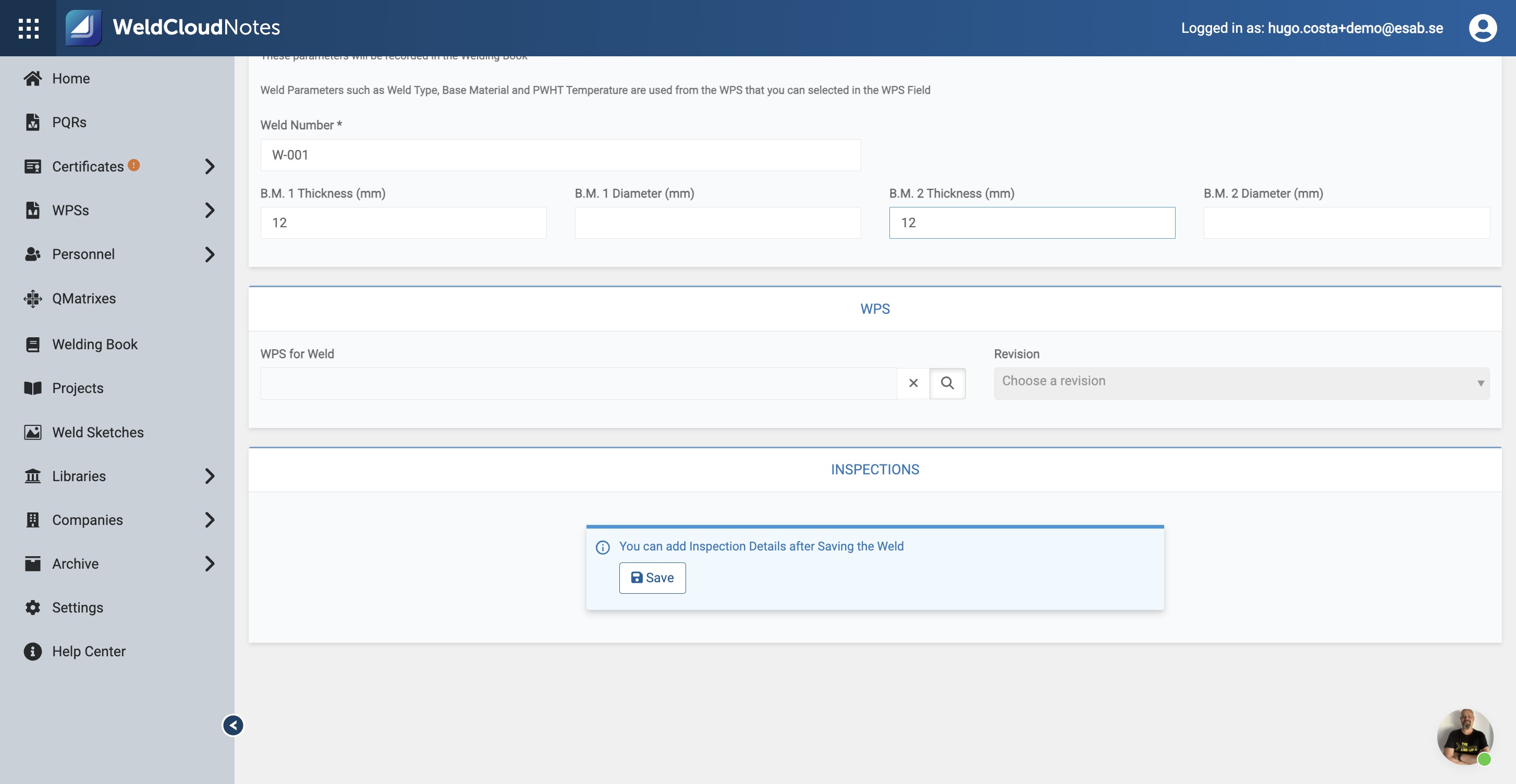This screenshot has height=784, width=1516.
Task: Open the apps grid launcher icon
Action: (x=28, y=28)
